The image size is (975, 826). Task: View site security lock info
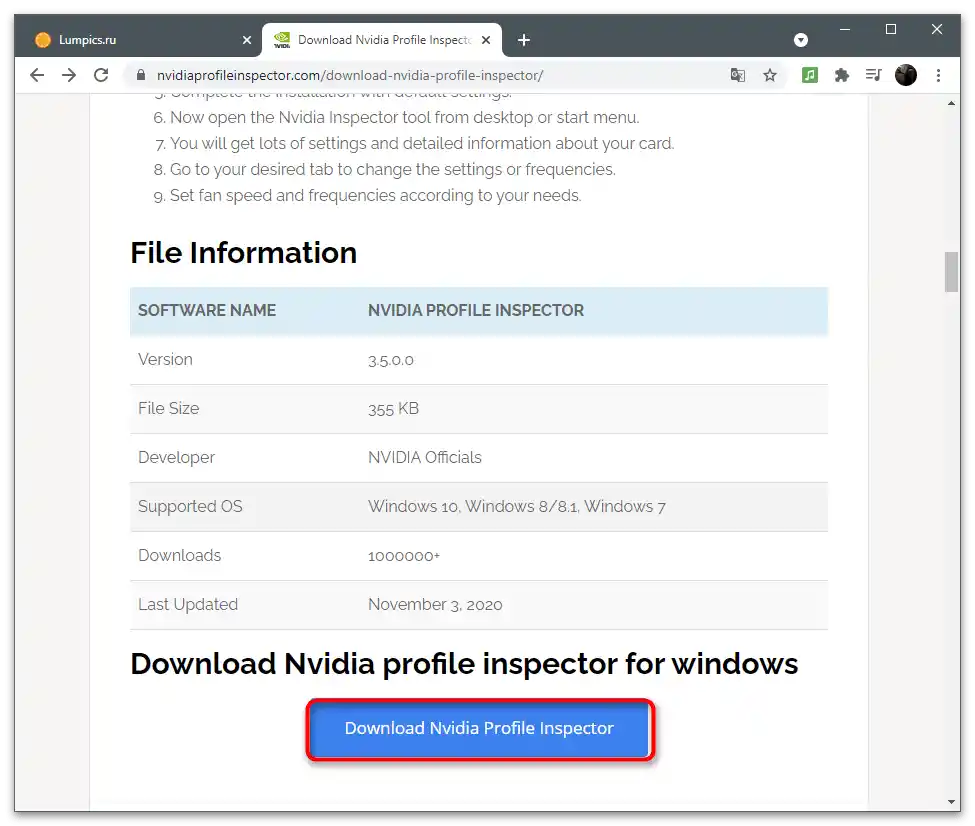coord(141,75)
